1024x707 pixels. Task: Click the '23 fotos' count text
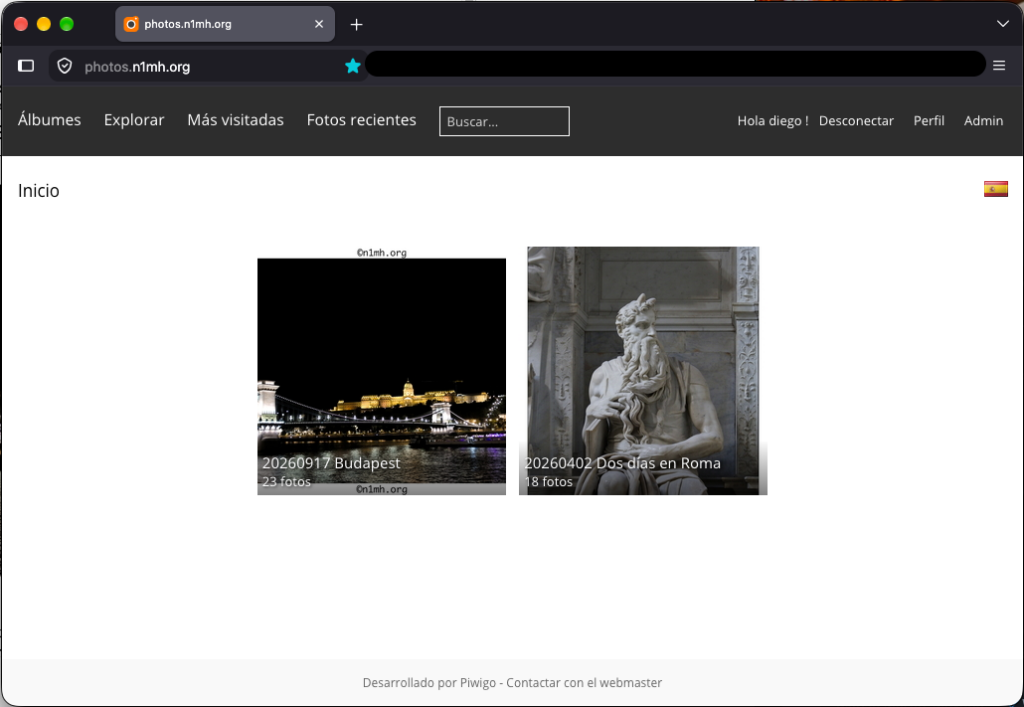[x=286, y=482]
